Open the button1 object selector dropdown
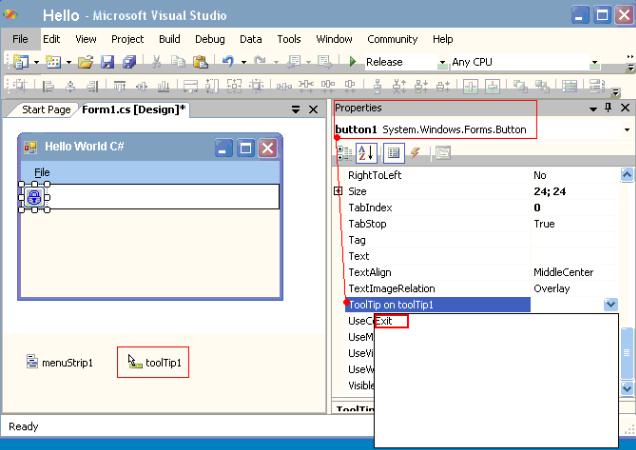The width and height of the screenshot is (636, 450). click(x=627, y=130)
